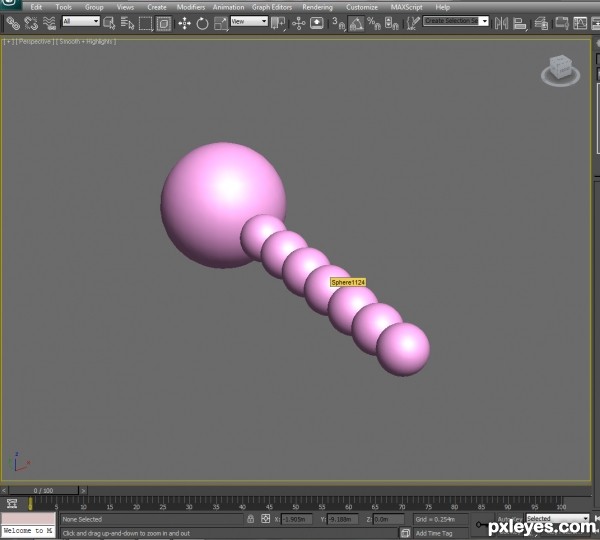Viewport: 600px width, 540px height.
Task: Open the Group menu
Action: pos(94,7)
